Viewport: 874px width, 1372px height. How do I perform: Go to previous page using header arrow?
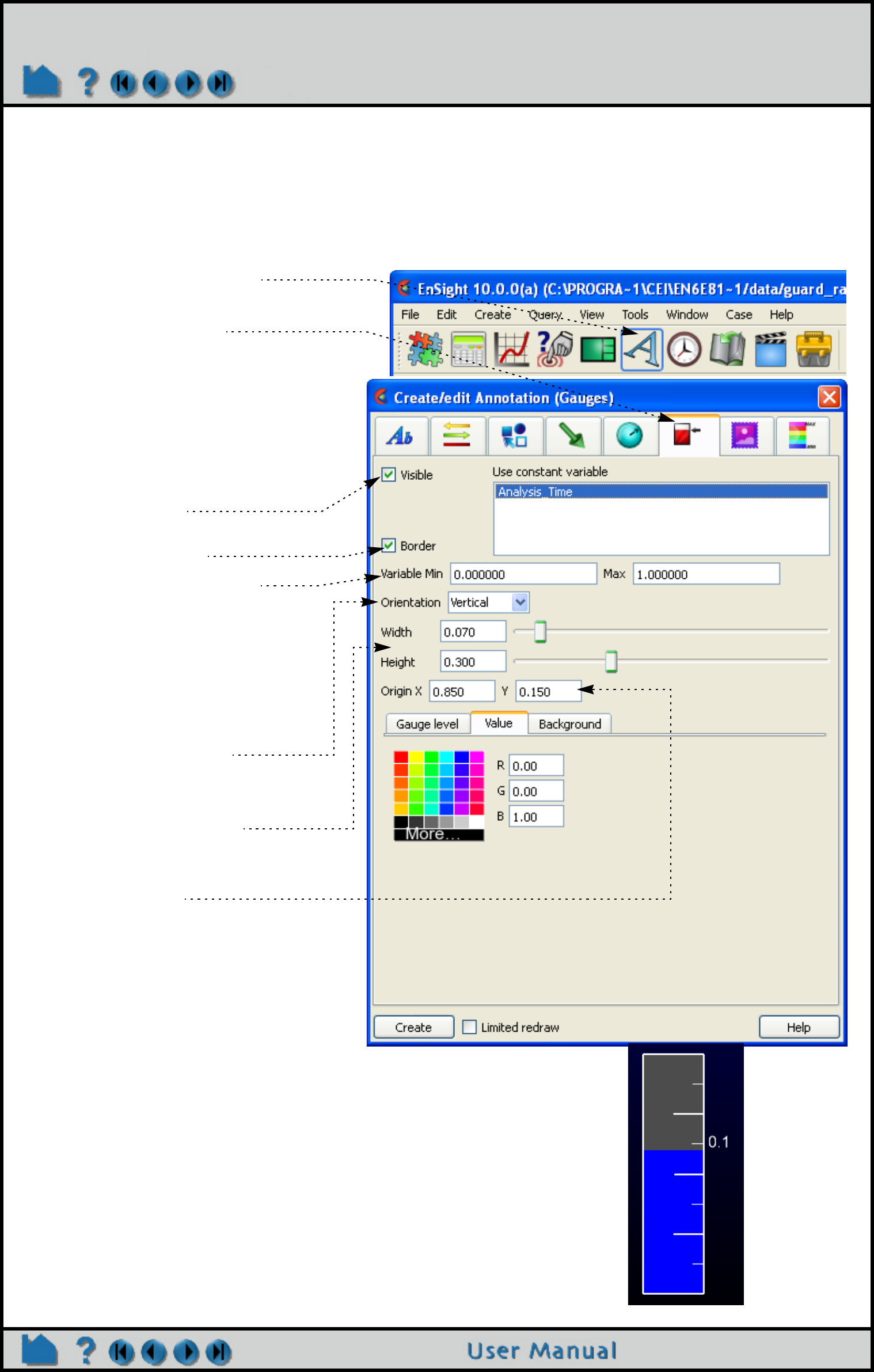tap(155, 84)
